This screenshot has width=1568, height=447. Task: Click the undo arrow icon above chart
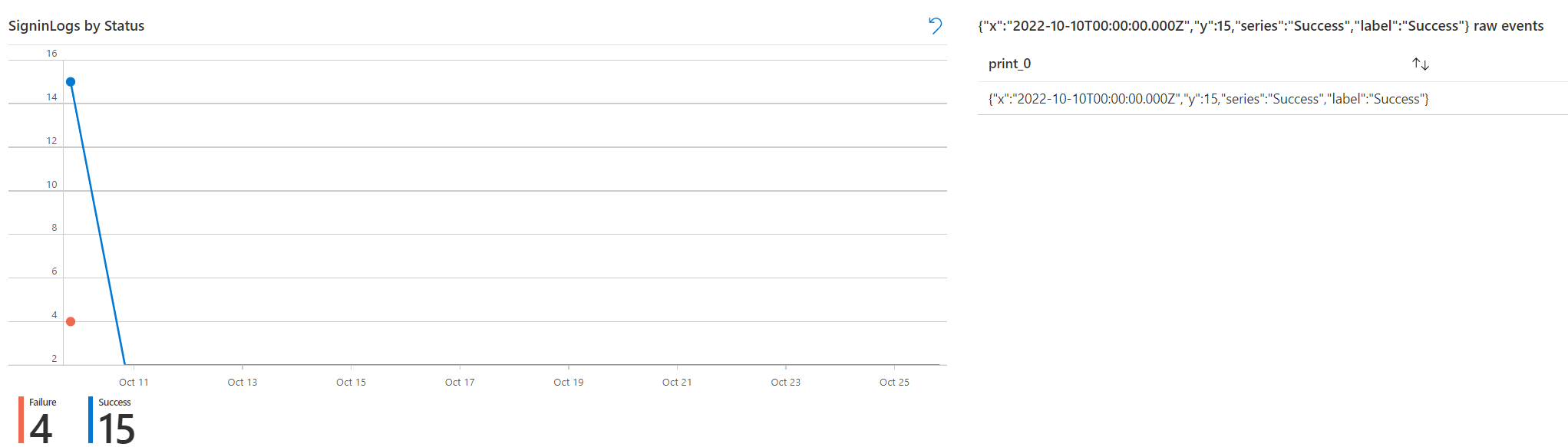pyautogui.click(x=935, y=26)
